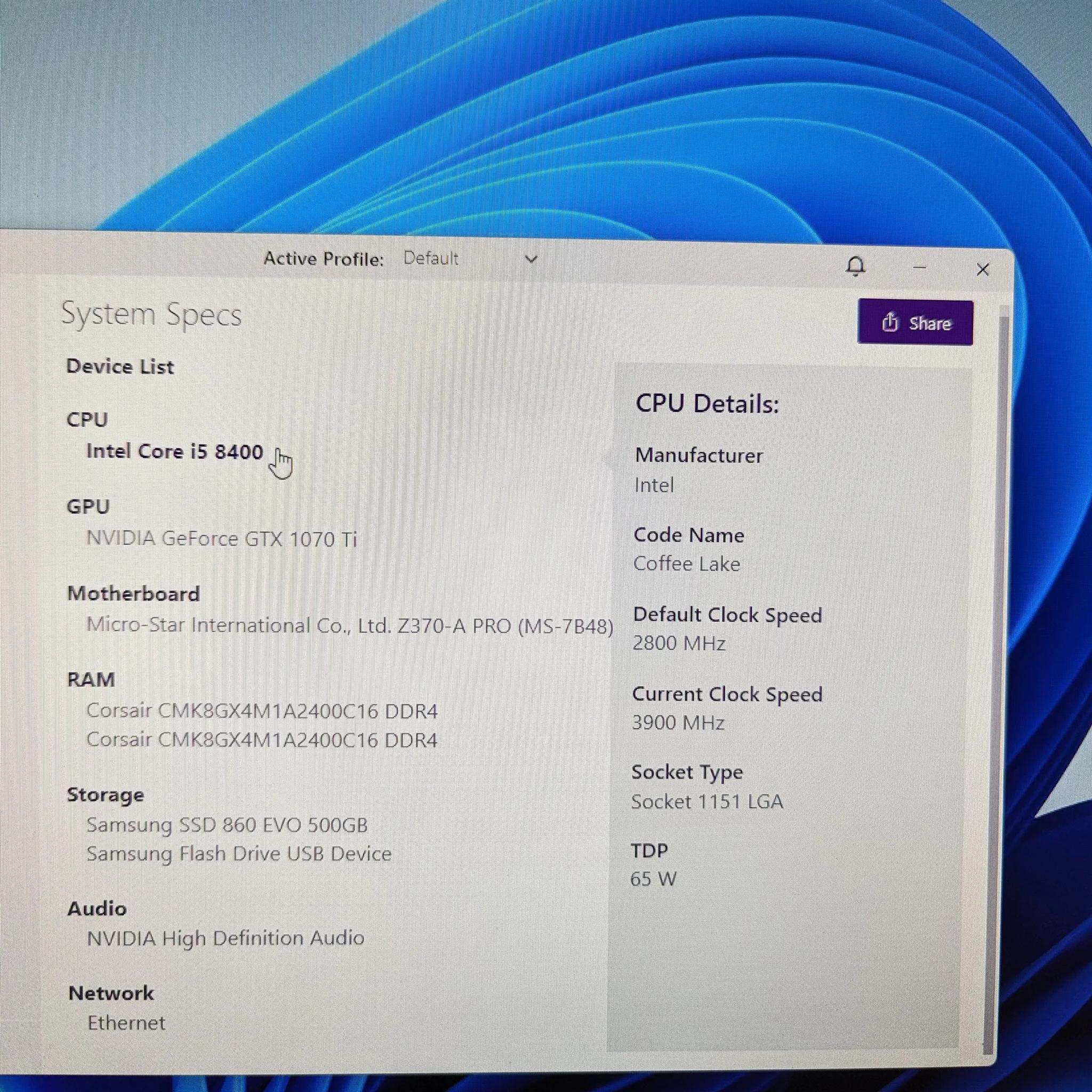Select Samsung Flash Drive USB Device entry
This screenshot has width=1092, height=1092.
pyautogui.click(x=238, y=854)
